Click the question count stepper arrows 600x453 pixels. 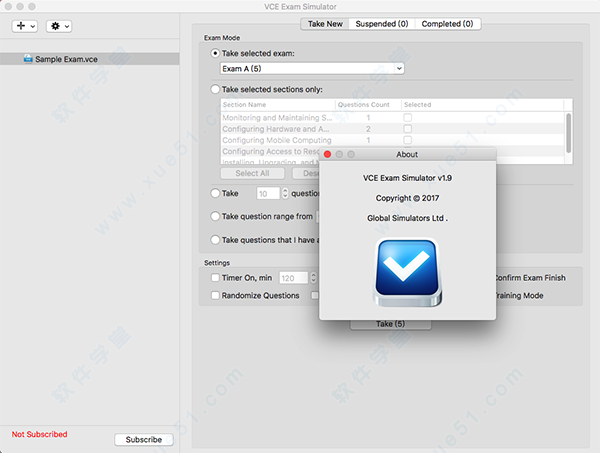coord(285,193)
